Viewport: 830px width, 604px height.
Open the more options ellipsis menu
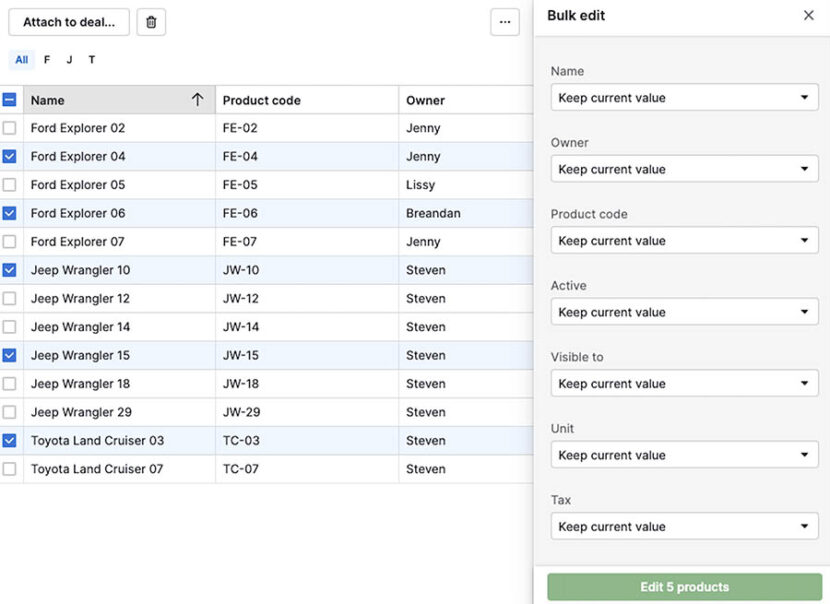point(505,22)
